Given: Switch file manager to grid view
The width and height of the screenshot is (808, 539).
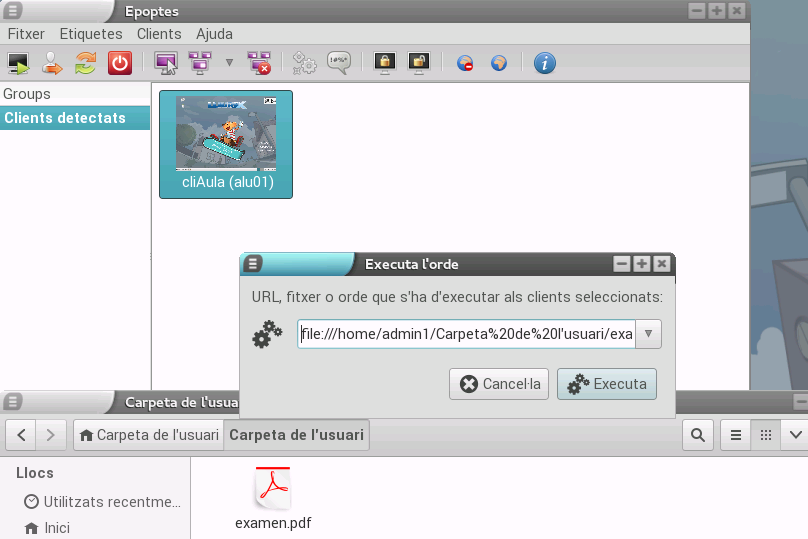Looking at the screenshot, I should point(765,435).
